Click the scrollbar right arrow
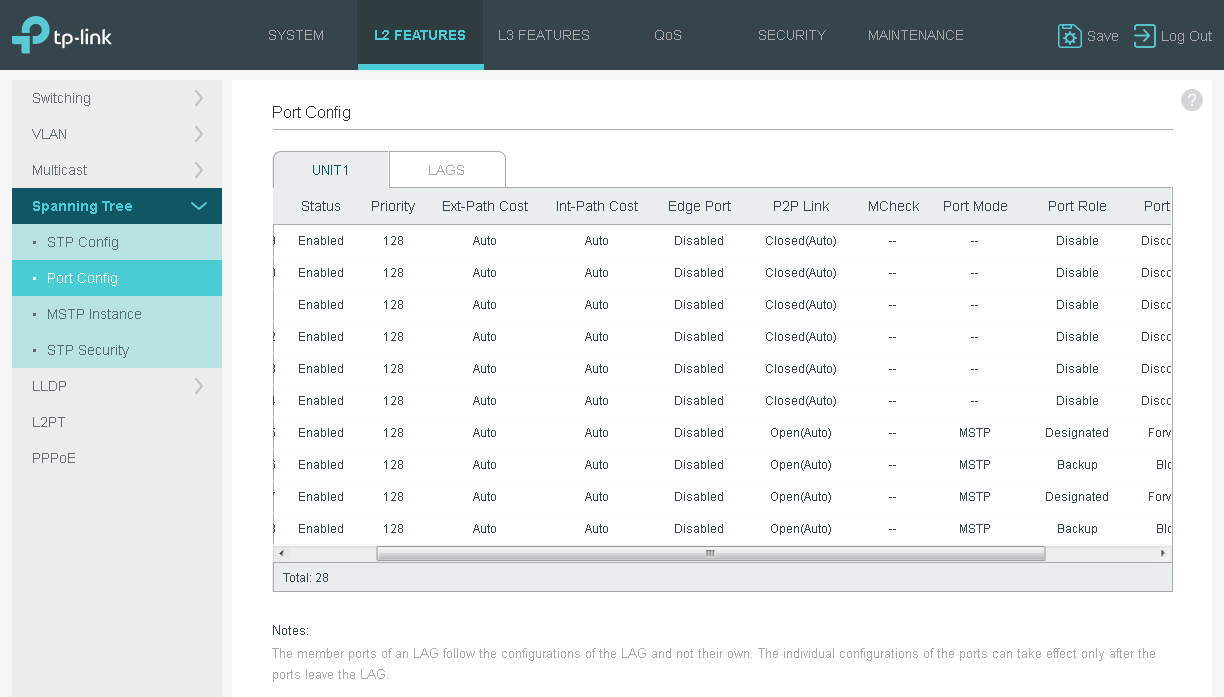 (x=1163, y=553)
